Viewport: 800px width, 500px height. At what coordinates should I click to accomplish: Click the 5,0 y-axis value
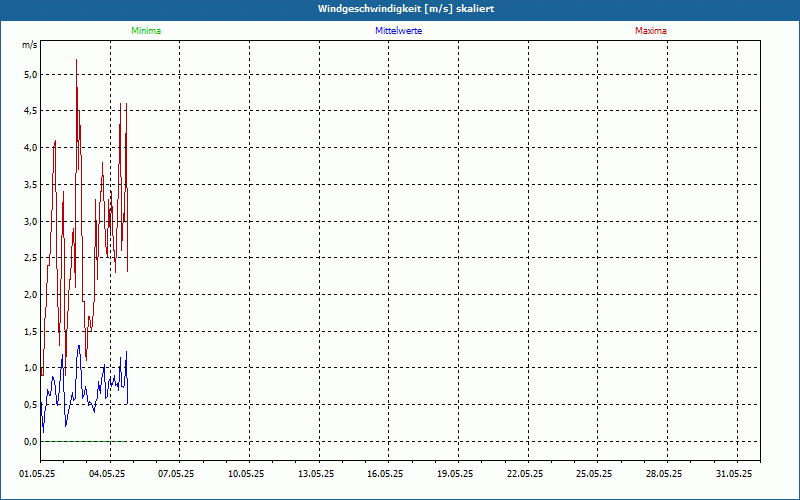pyautogui.click(x=31, y=74)
